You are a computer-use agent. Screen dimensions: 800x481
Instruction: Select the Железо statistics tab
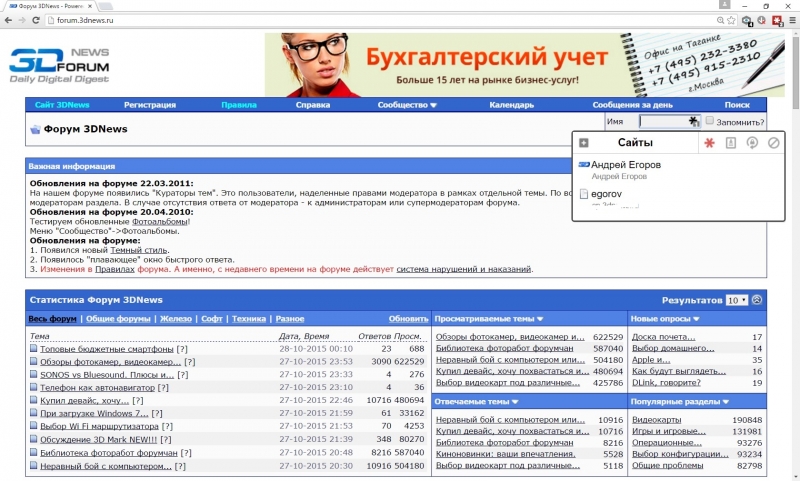(176, 319)
